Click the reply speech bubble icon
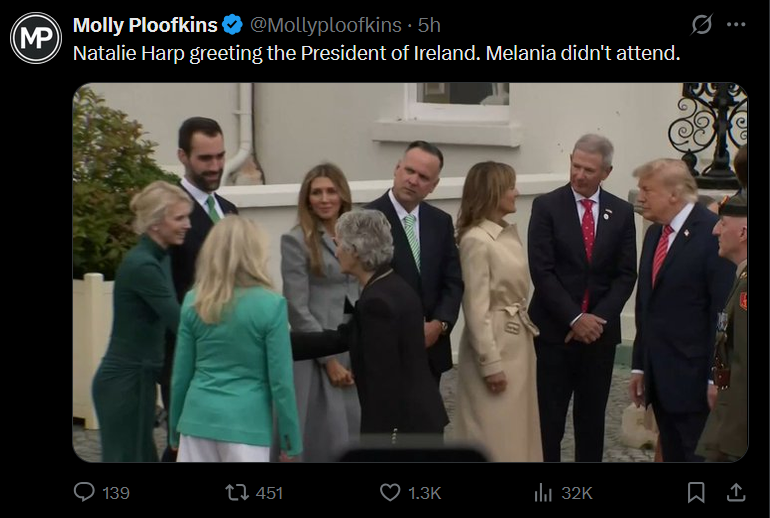The height and width of the screenshot is (518, 770). pyautogui.click(x=84, y=492)
